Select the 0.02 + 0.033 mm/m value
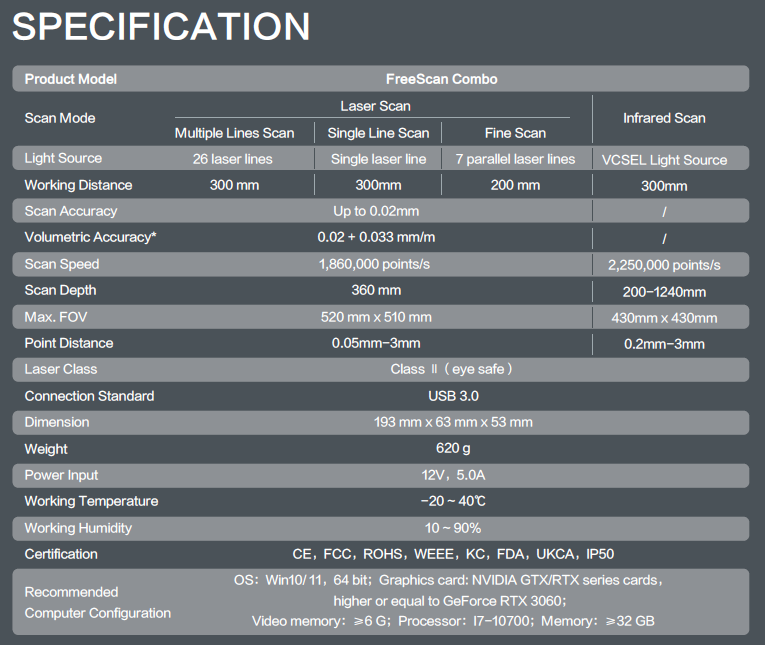 click(376, 237)
